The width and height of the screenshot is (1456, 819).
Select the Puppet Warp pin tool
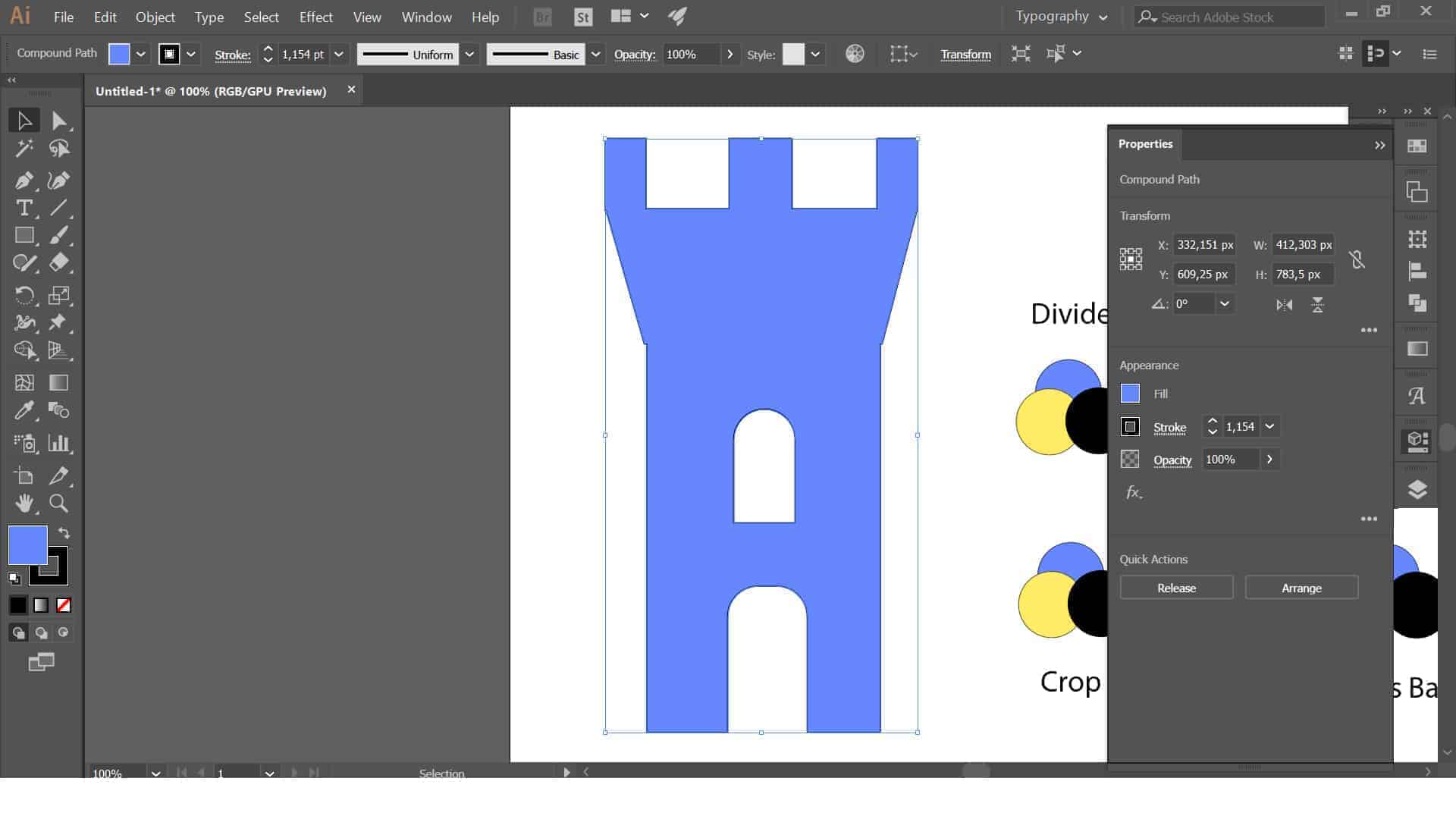coord(59,323)
